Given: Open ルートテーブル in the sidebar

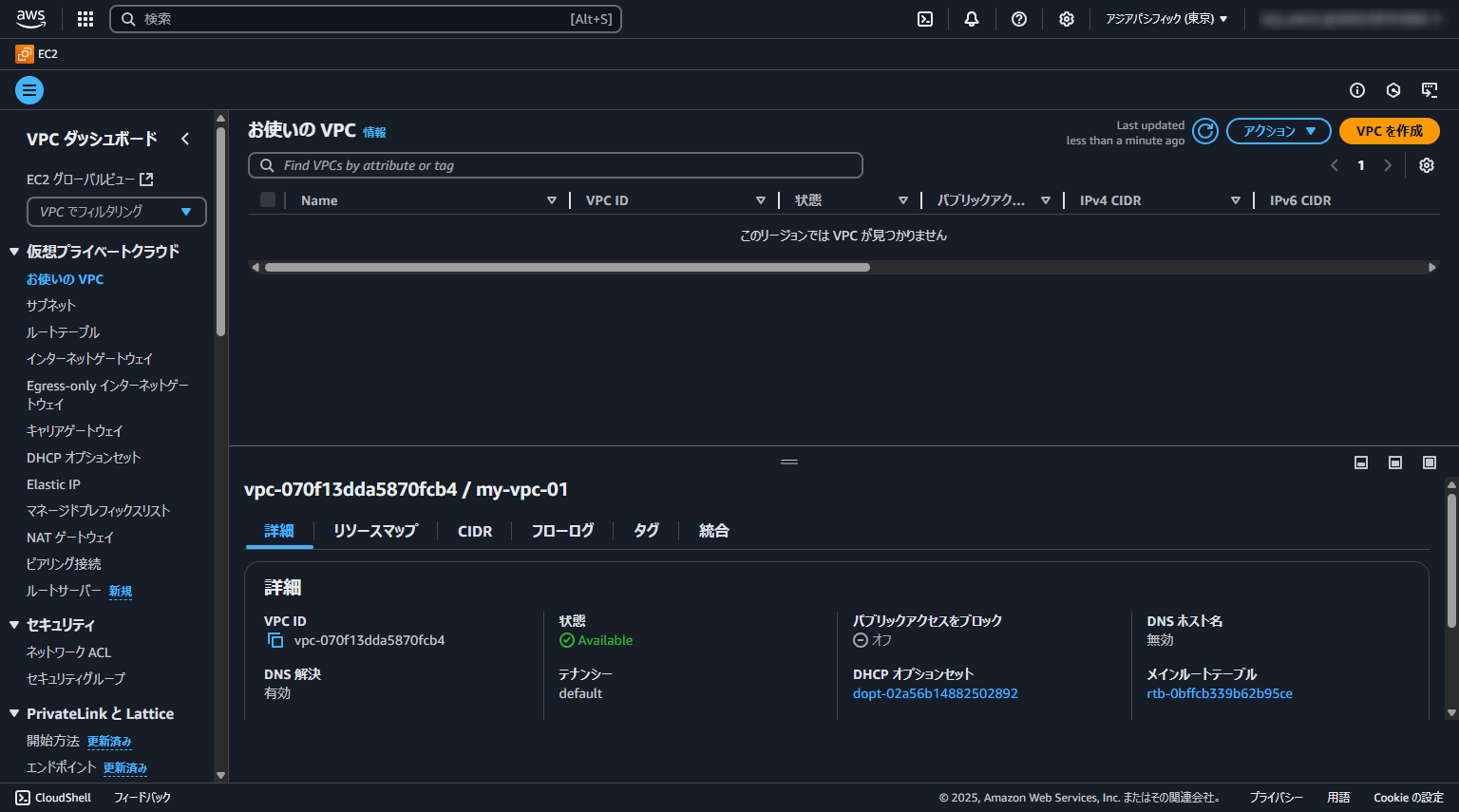Looking at the screenshot, I should click(63, 332).
